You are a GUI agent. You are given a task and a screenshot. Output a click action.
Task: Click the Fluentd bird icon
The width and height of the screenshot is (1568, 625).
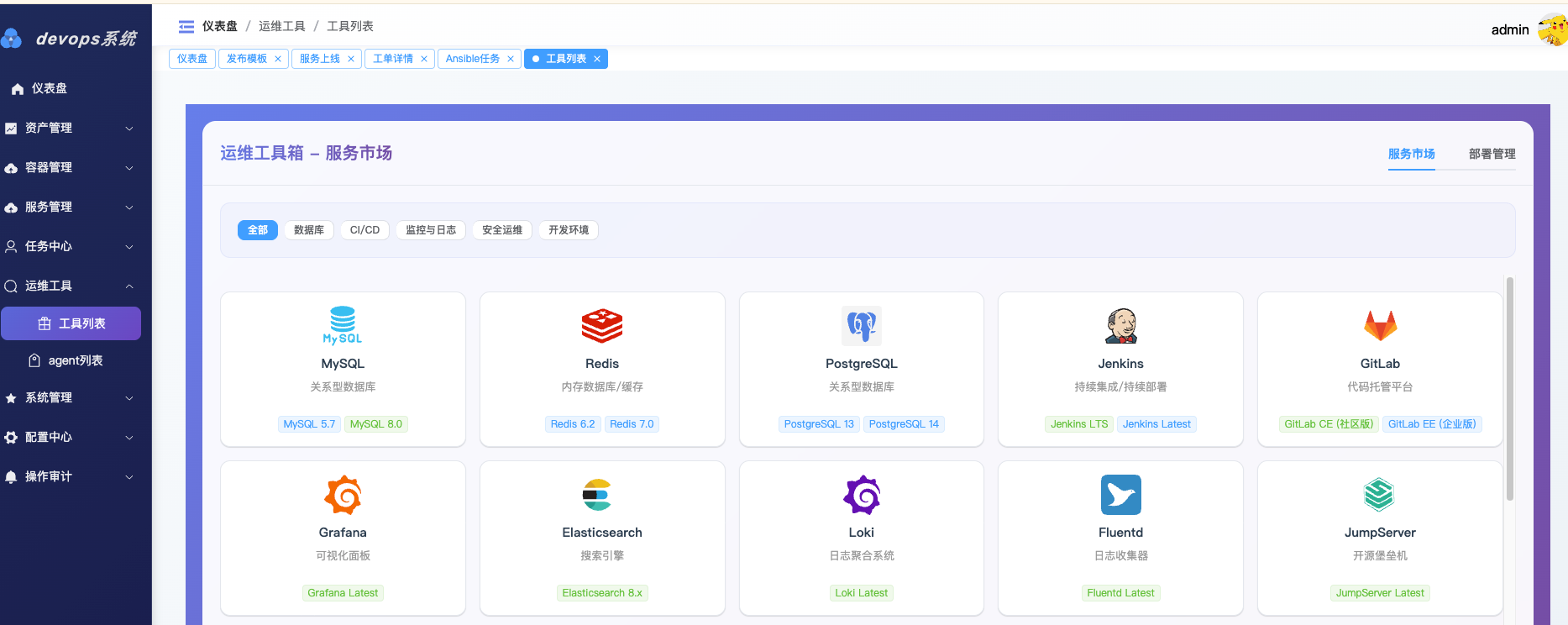click(1121, 495)
